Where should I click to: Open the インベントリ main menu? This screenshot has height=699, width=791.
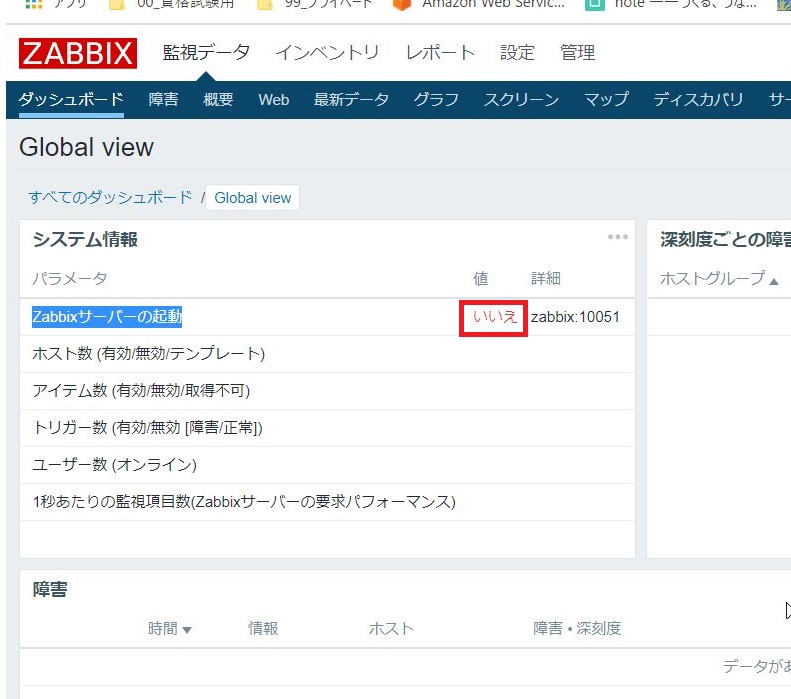click(327, 52)
